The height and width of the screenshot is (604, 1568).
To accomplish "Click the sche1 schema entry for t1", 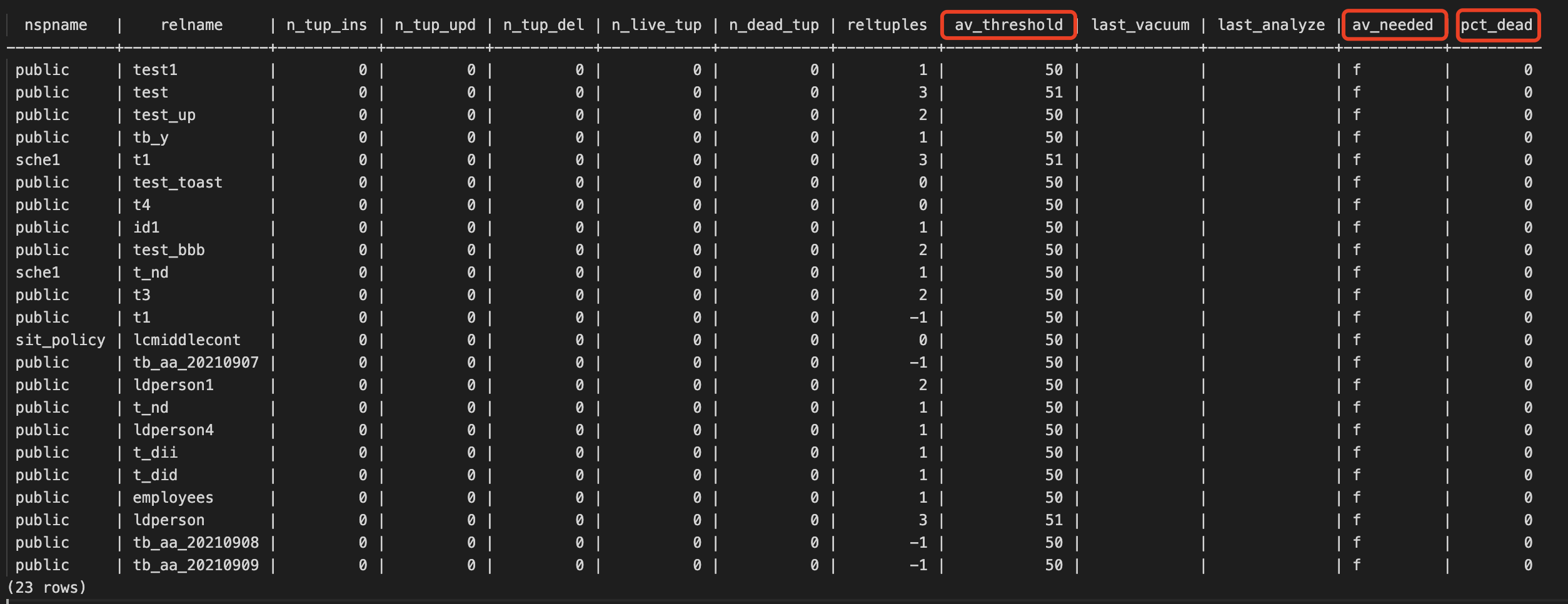I will click(x=38, y=159).
